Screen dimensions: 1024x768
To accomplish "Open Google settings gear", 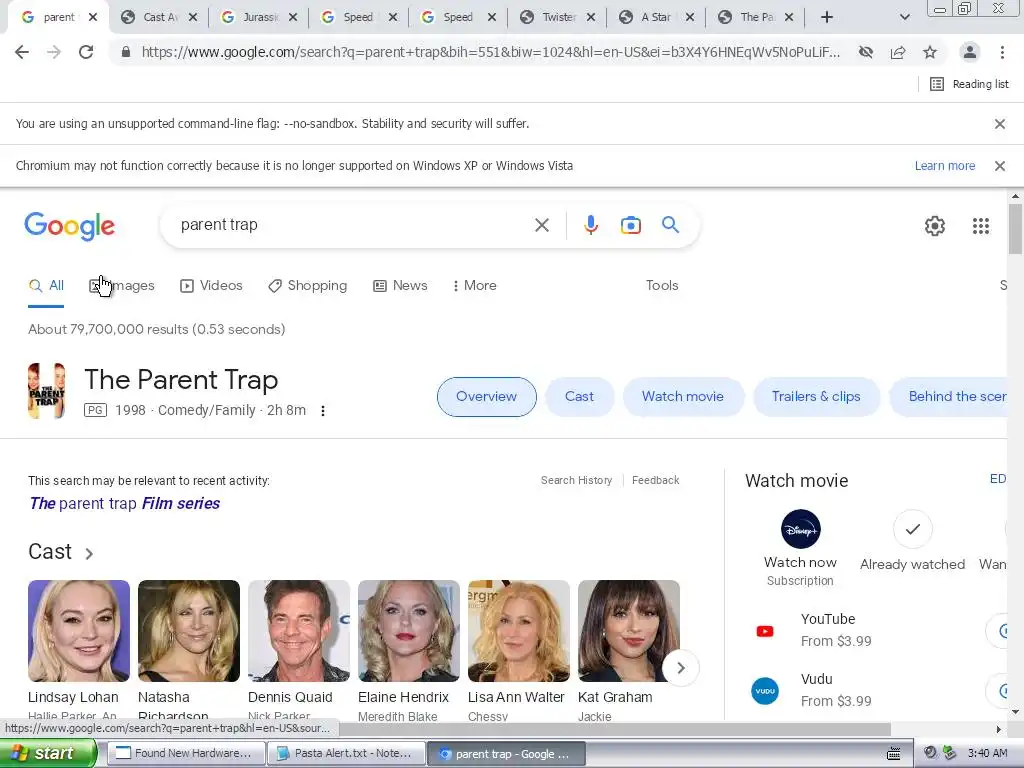I will click(x=935, y=226).
